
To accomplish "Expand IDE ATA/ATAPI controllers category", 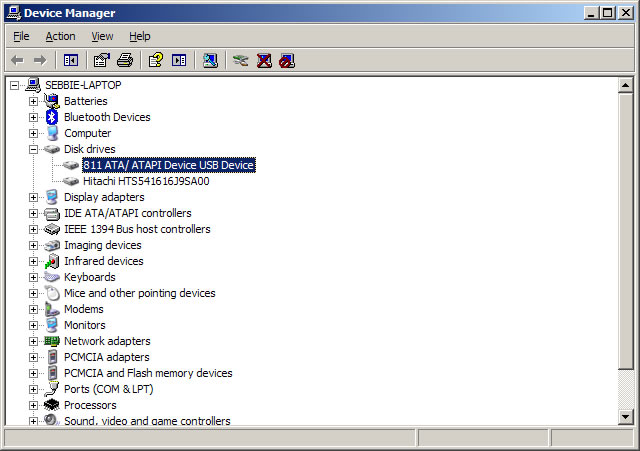I will point(33,213).
